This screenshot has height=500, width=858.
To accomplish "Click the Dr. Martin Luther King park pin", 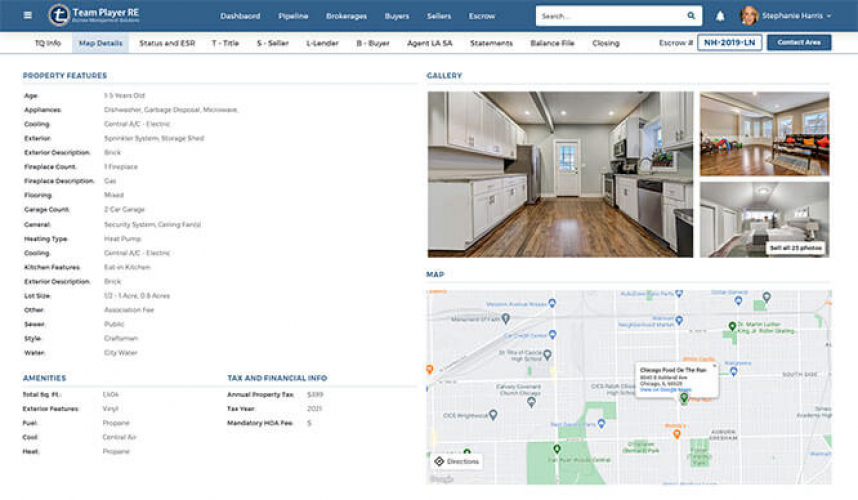I will (x=732, y=326).
